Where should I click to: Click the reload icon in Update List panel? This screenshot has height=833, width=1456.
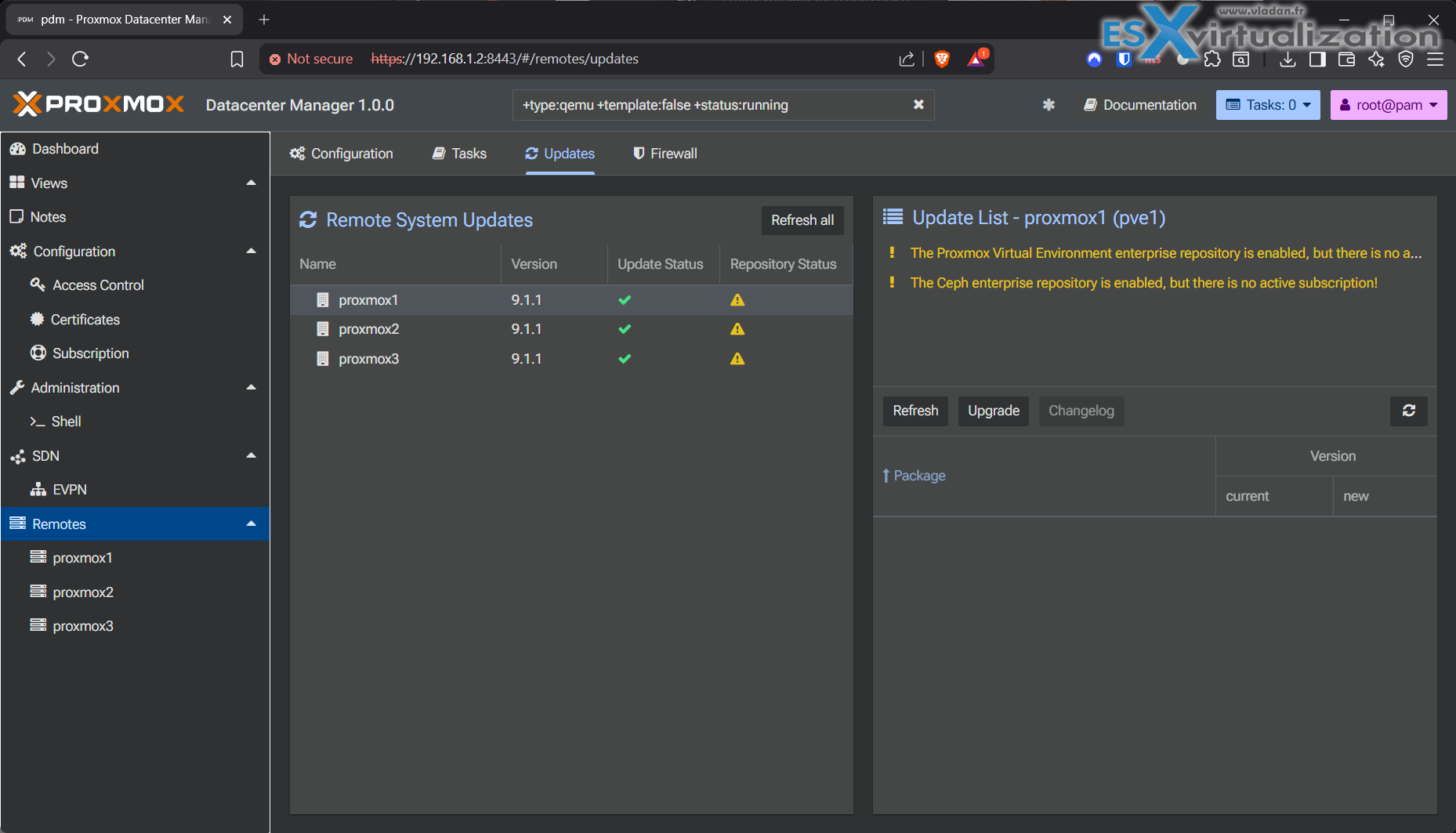tap(1408, 411)
